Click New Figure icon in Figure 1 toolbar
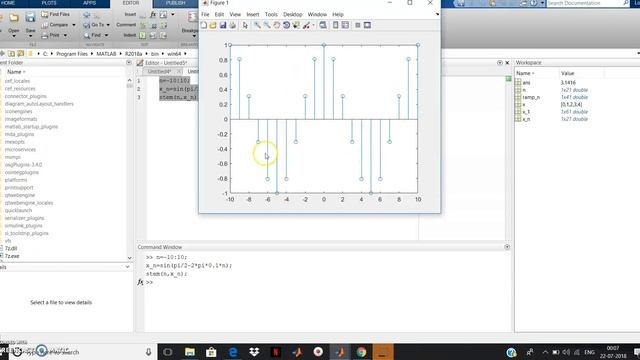 click(204, 25)
